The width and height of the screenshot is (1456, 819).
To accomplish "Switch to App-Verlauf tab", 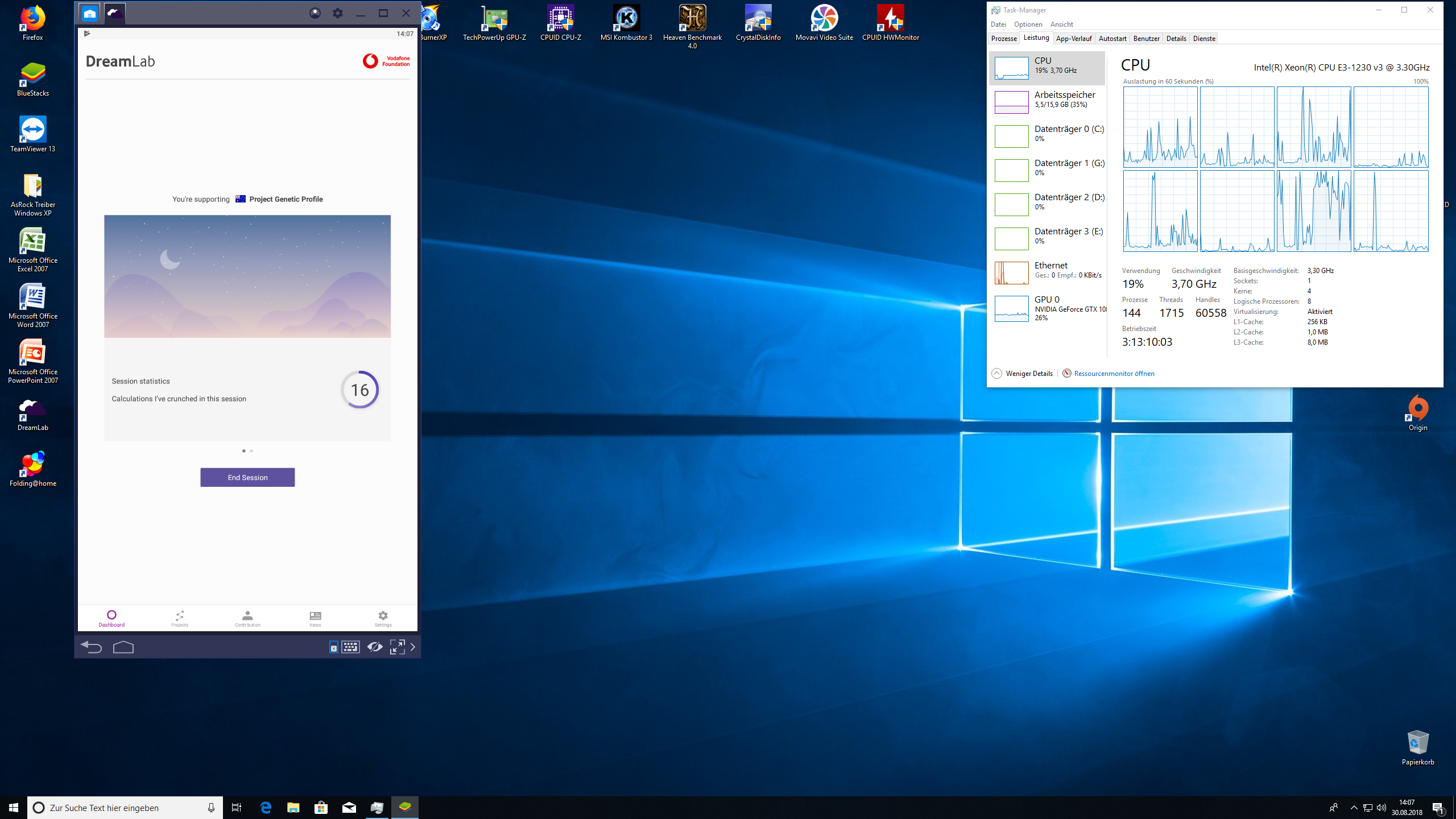I will (x=1074, y=39).
